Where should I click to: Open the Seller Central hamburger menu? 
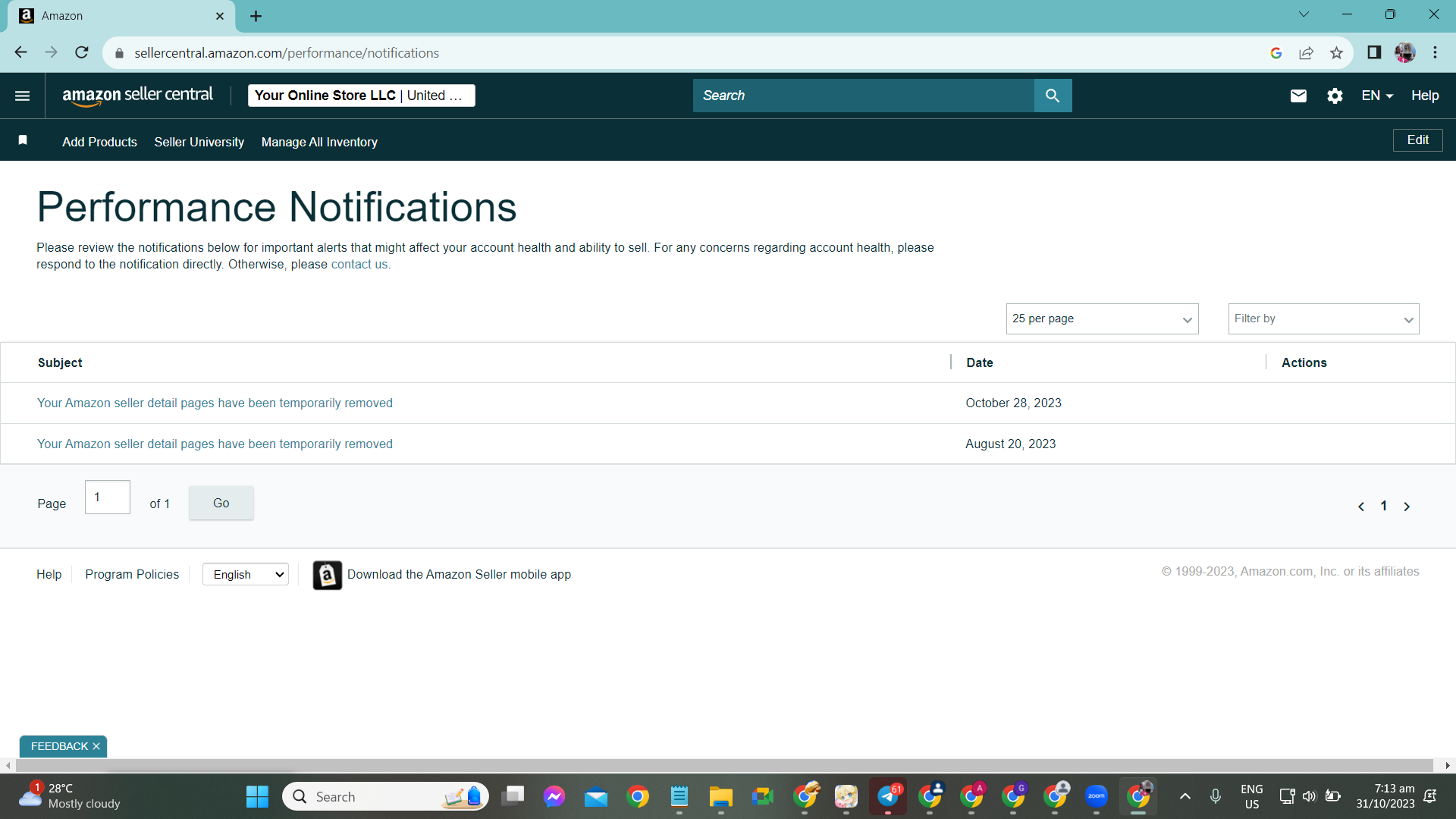[22, 96]
